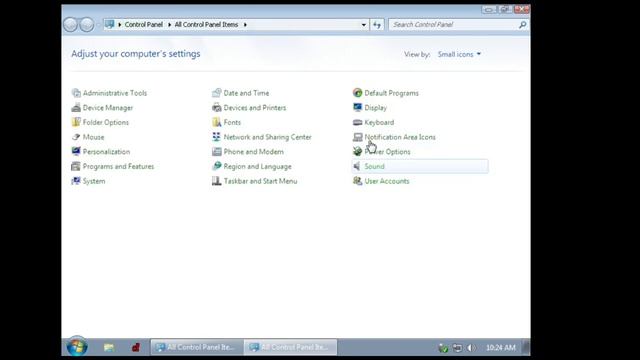This screenshot has height=360, width=640.
Task: Open the User Accounts icon
Action: click(x=358, y=181)
